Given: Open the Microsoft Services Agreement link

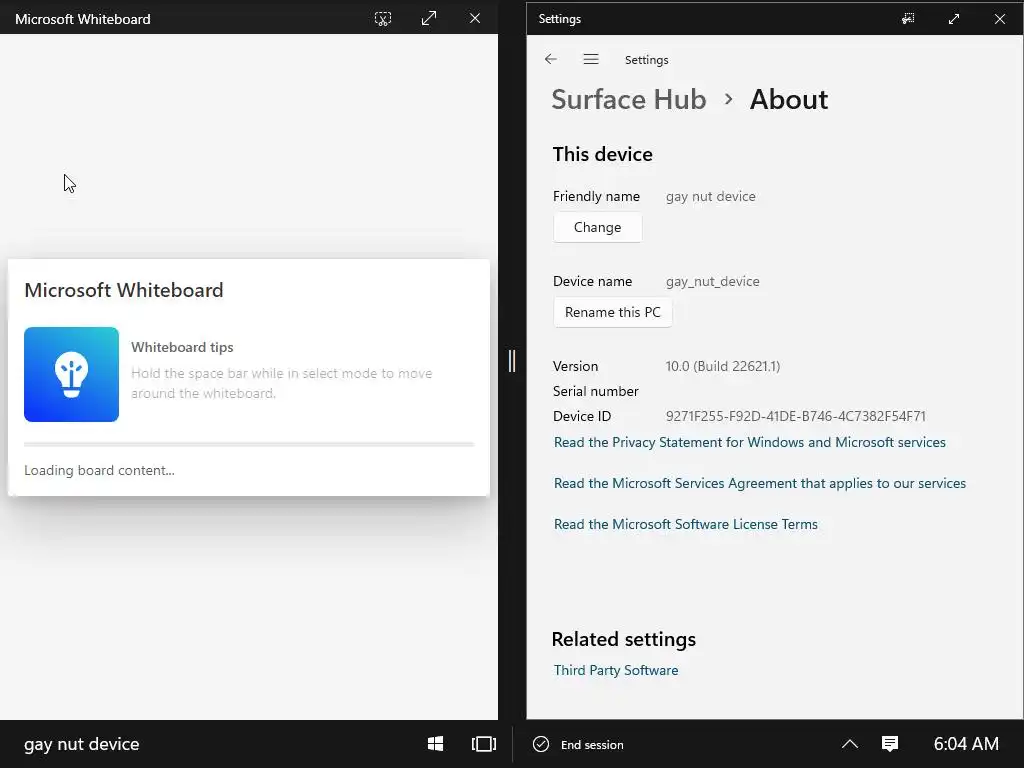Looking at the screenshot, I should click(x=760, y=483).
